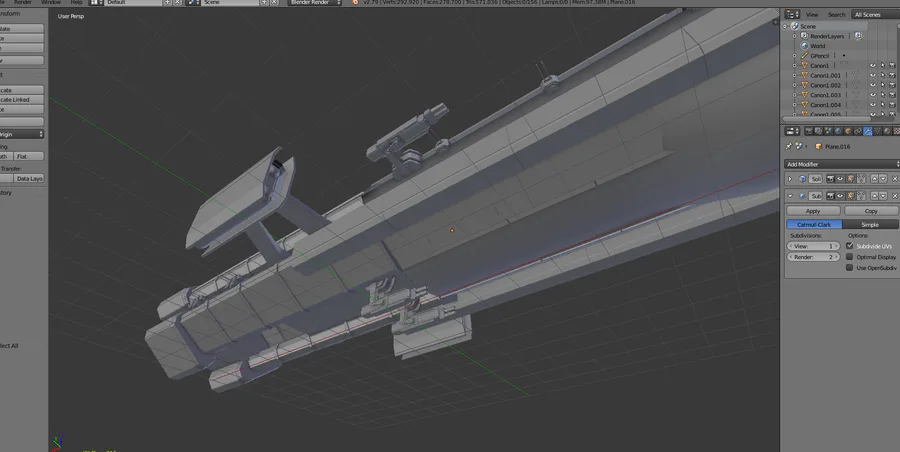Open the Modifiers wrench tab

click(x=868, y=131)
